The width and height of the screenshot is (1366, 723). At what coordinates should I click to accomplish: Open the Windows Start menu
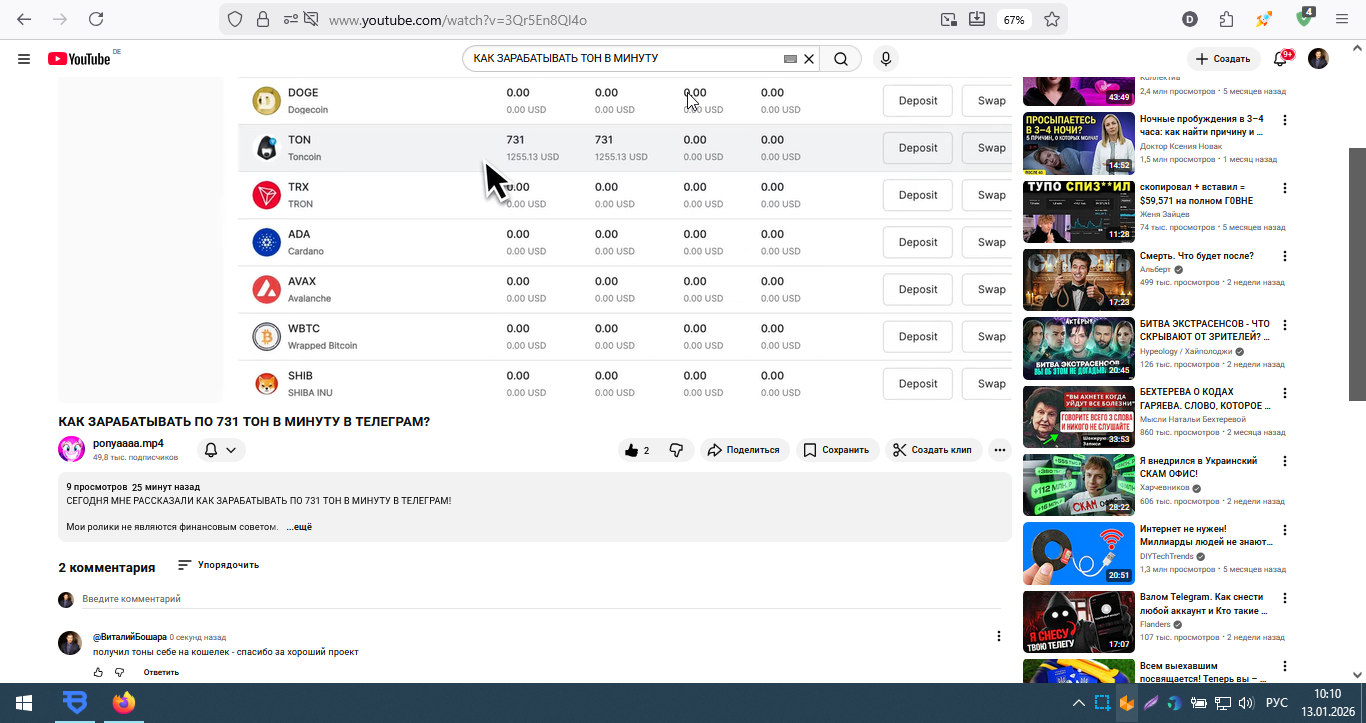pyautogui.click(x=23, y=703)
